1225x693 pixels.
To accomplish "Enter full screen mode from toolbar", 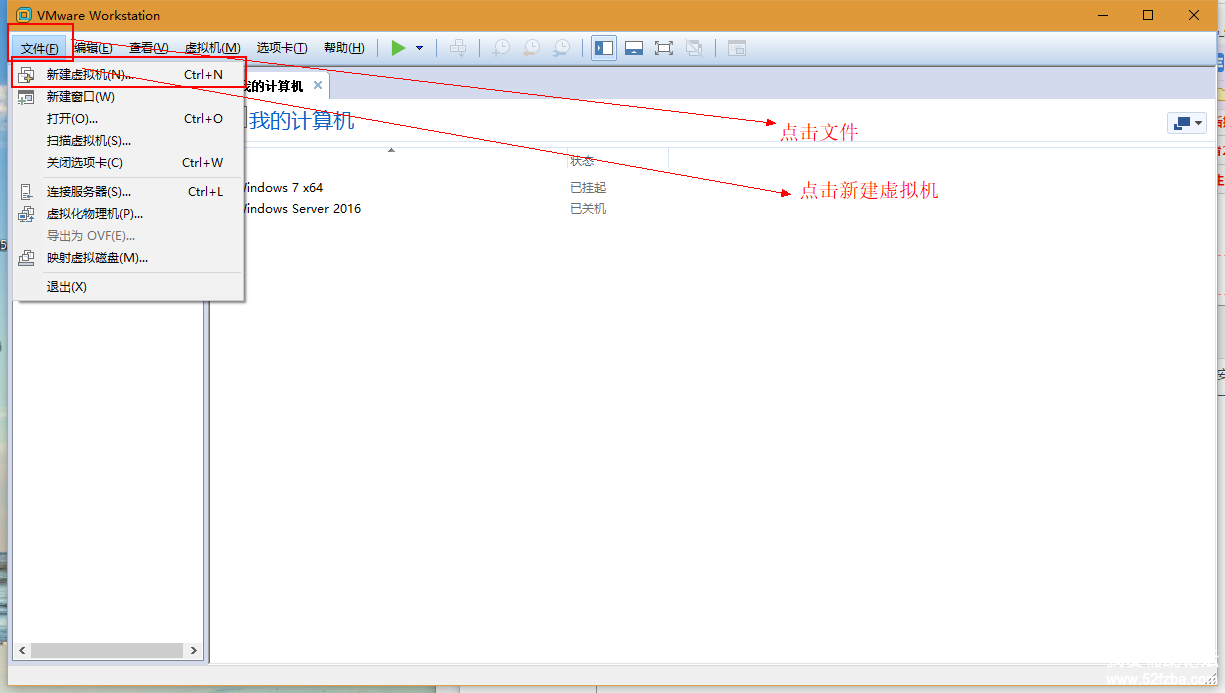I will (663, 48).
